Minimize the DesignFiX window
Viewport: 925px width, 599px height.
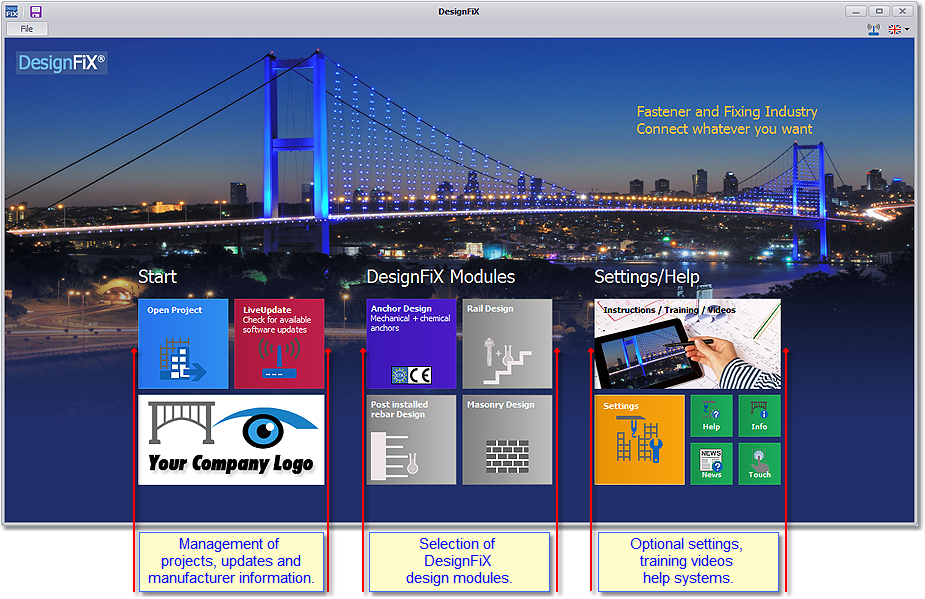click(x=855, y=11)
